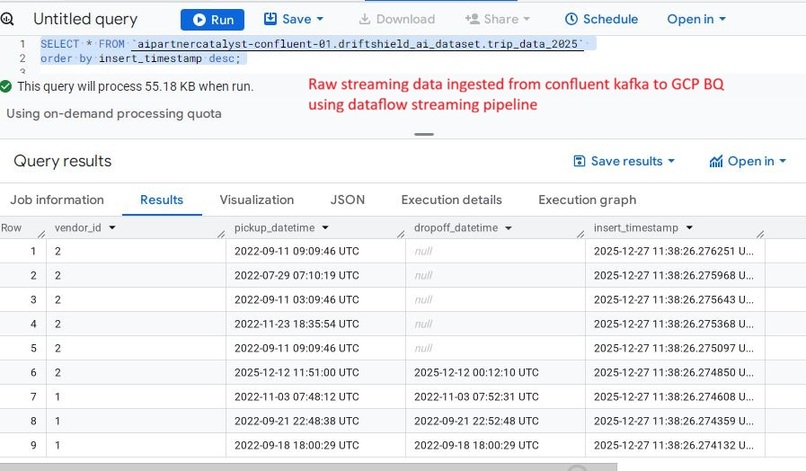
Task: Switch to the JSON tab
Action: click(347, 200)
